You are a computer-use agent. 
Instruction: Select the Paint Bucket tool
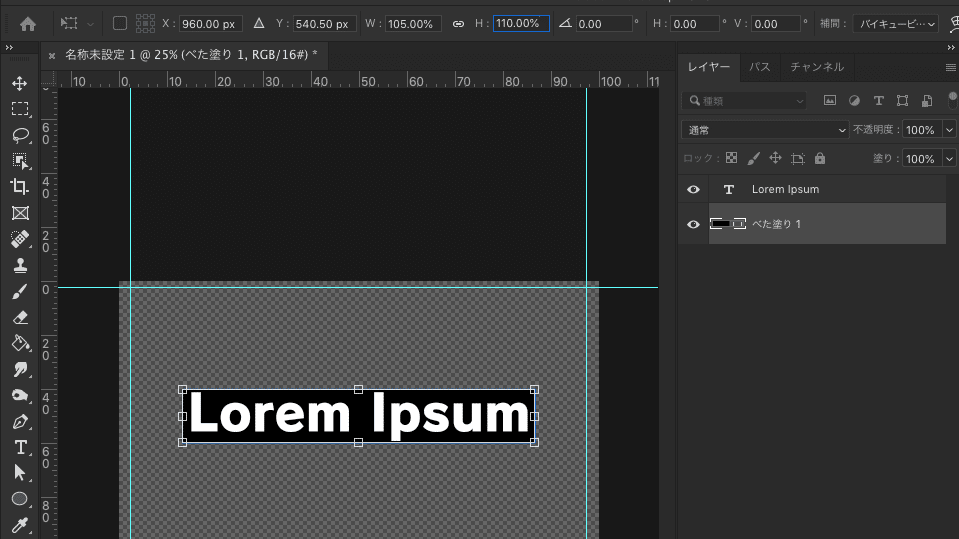pyautogui.click(x=20, y=343)
